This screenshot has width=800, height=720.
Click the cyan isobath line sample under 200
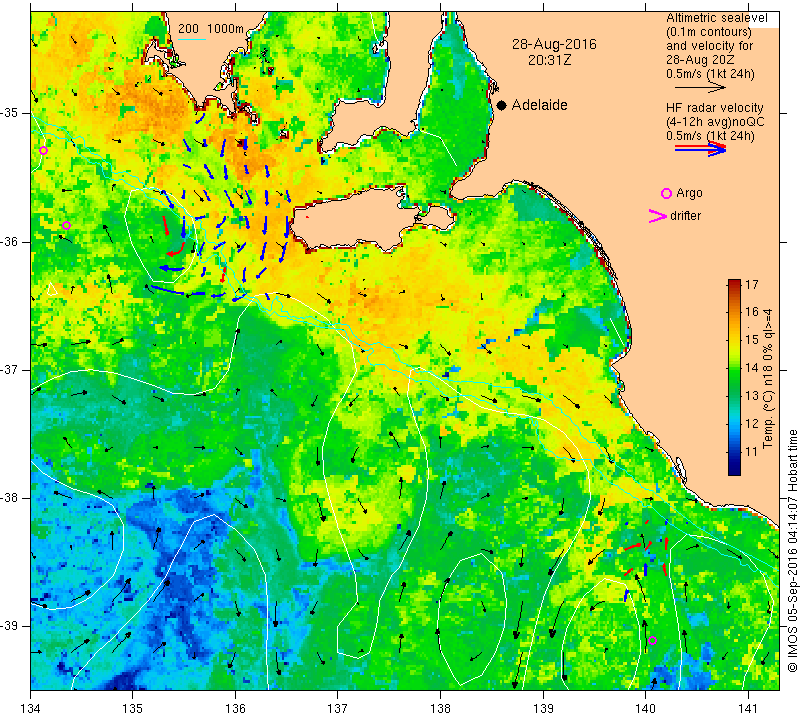(x=192, y=39)
